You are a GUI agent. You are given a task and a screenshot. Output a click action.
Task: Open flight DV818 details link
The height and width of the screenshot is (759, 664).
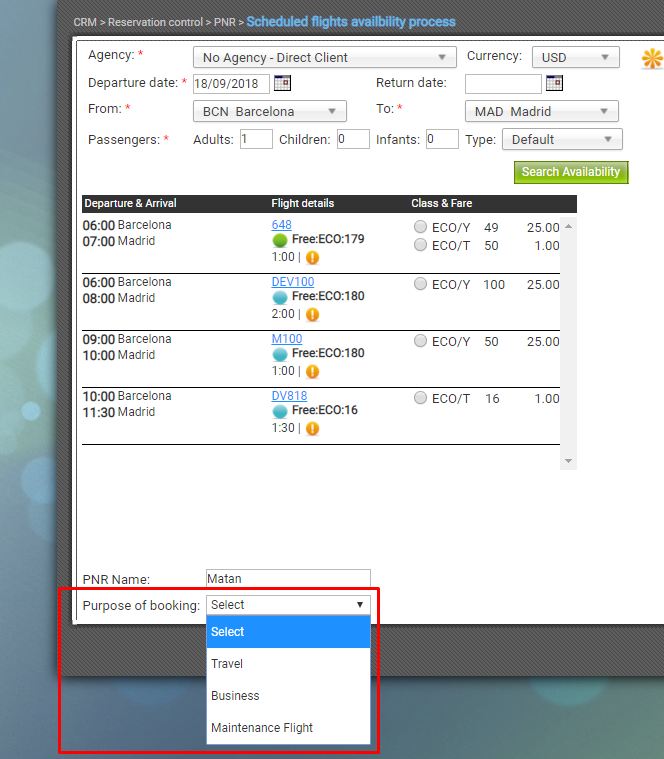click(289, 396)
